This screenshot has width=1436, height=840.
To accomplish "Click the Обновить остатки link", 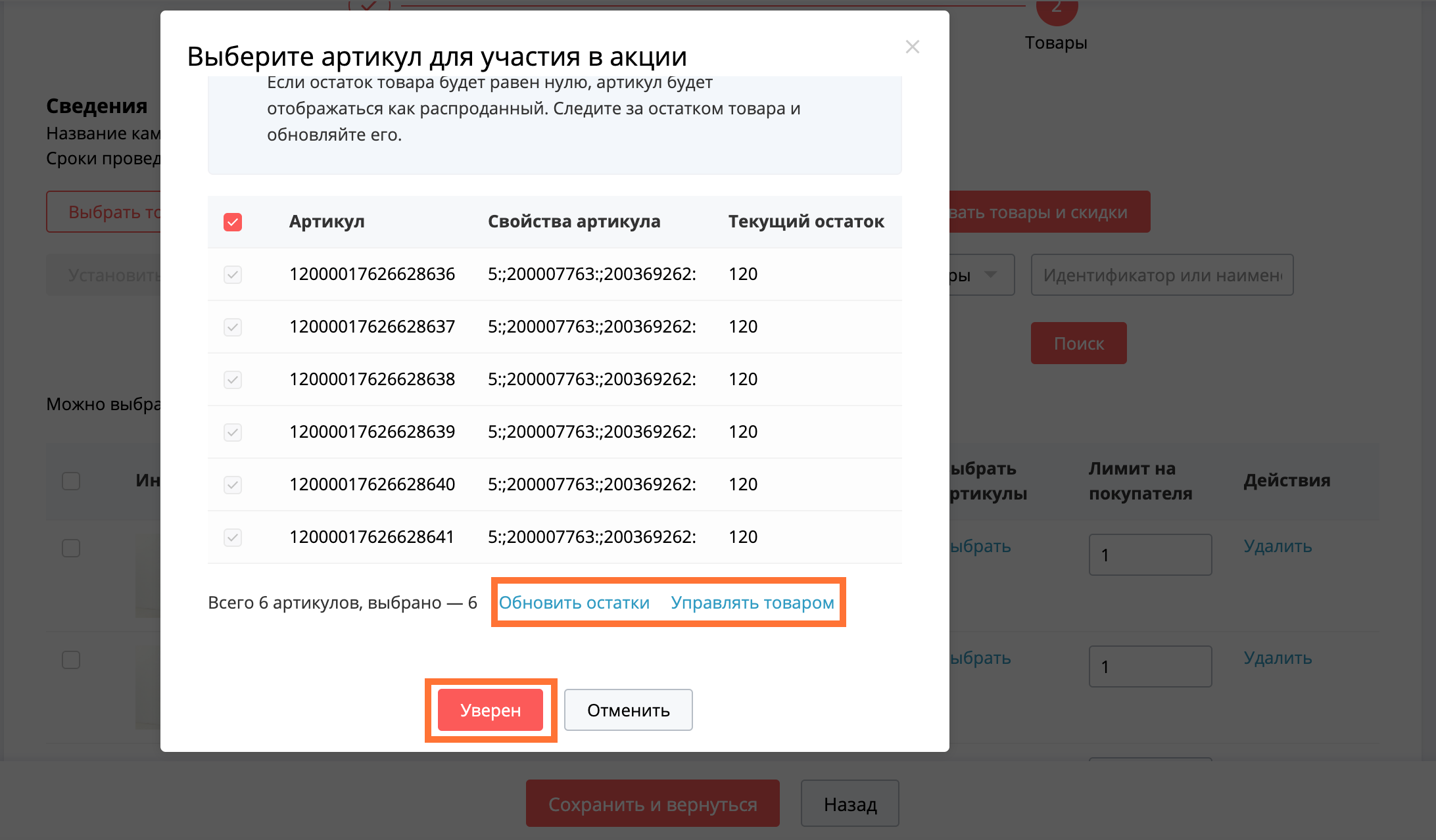I will [574, 603].
